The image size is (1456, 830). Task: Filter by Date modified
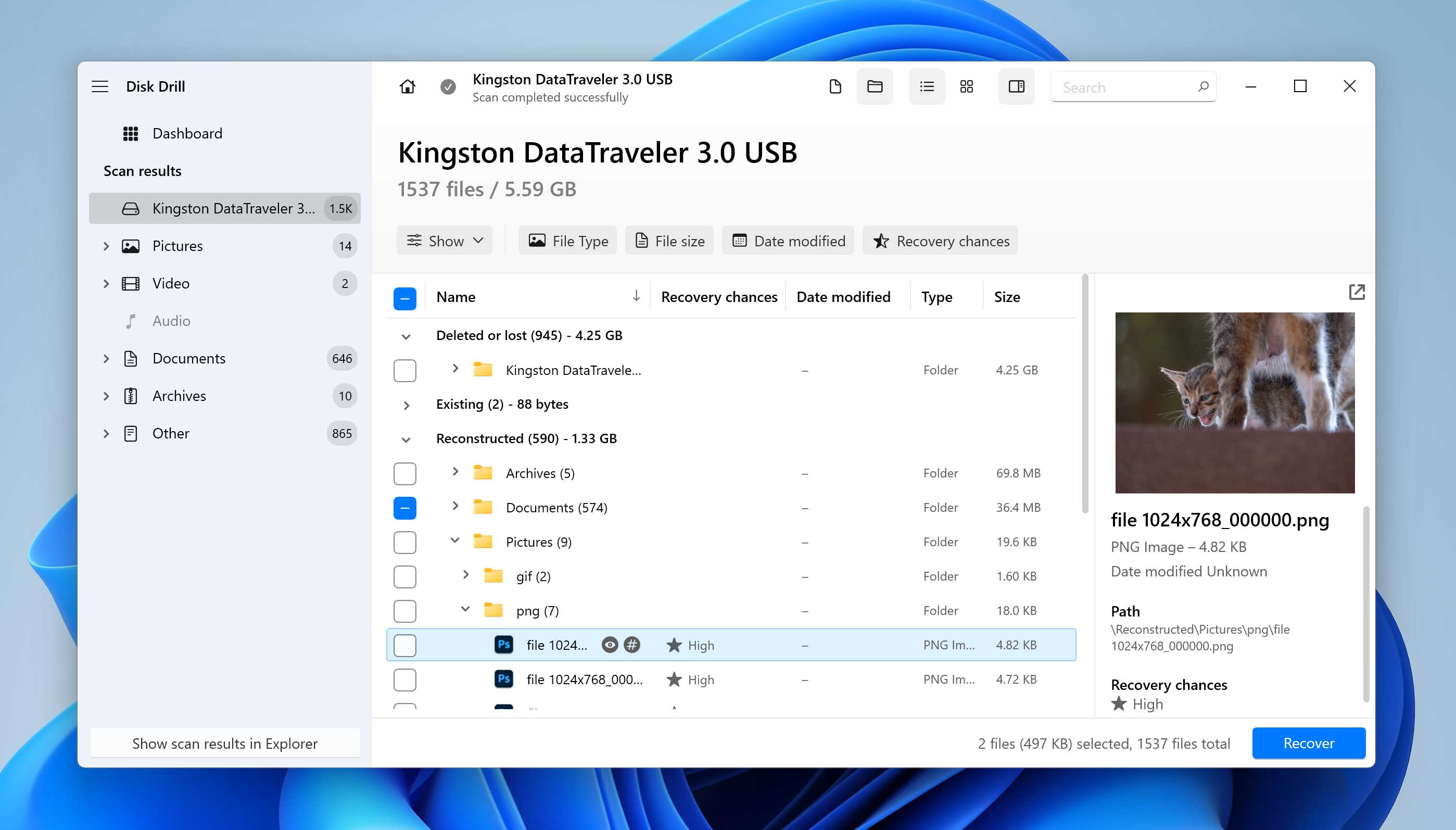click(x=788, y=241)
